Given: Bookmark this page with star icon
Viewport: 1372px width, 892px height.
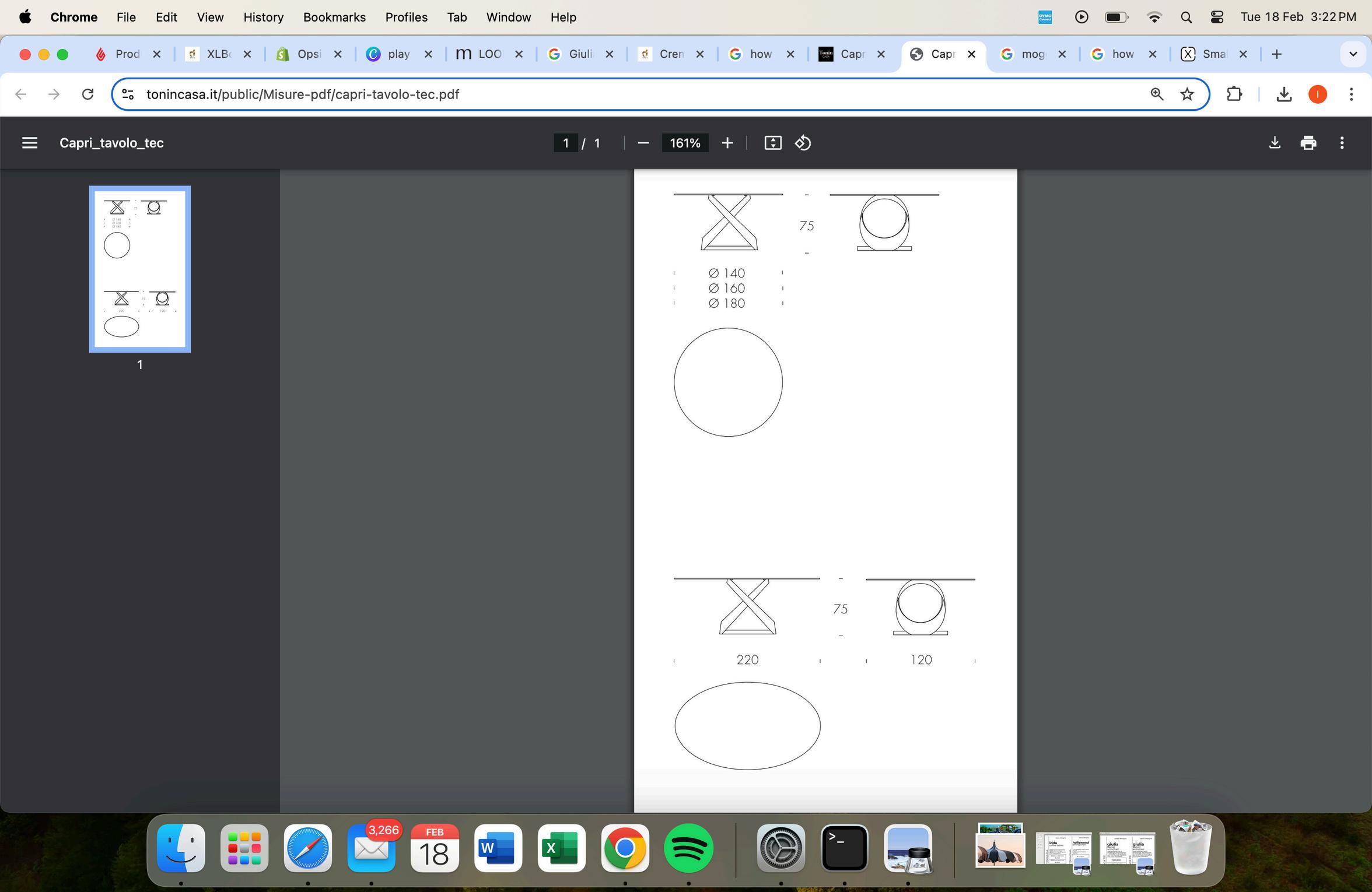Looking at the screenshot, I should (1186, 94).
